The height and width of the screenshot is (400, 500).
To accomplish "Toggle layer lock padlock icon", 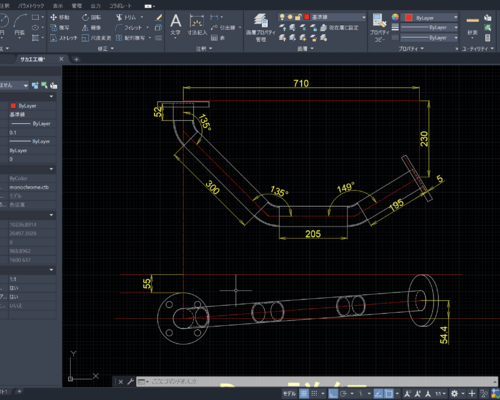I will tap(298, 17).
